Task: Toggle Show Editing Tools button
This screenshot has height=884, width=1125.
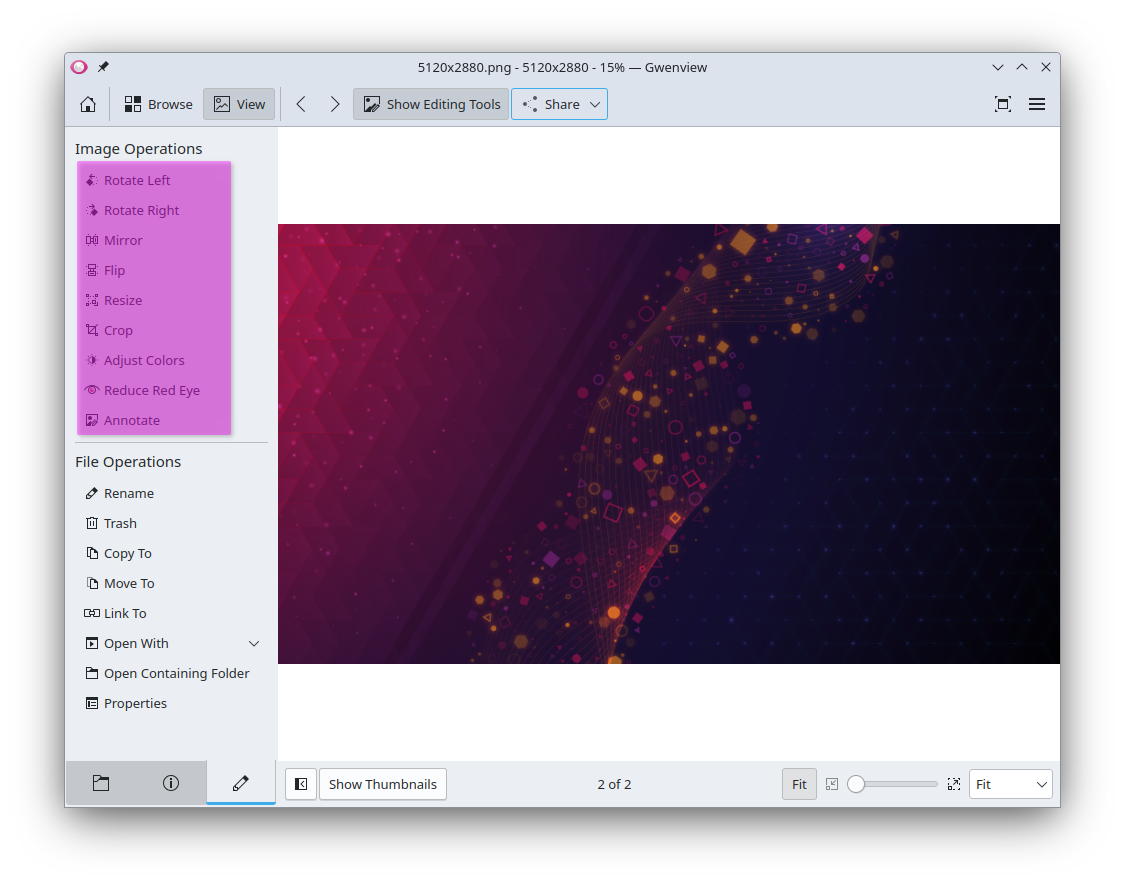Action: click(431, 104)
